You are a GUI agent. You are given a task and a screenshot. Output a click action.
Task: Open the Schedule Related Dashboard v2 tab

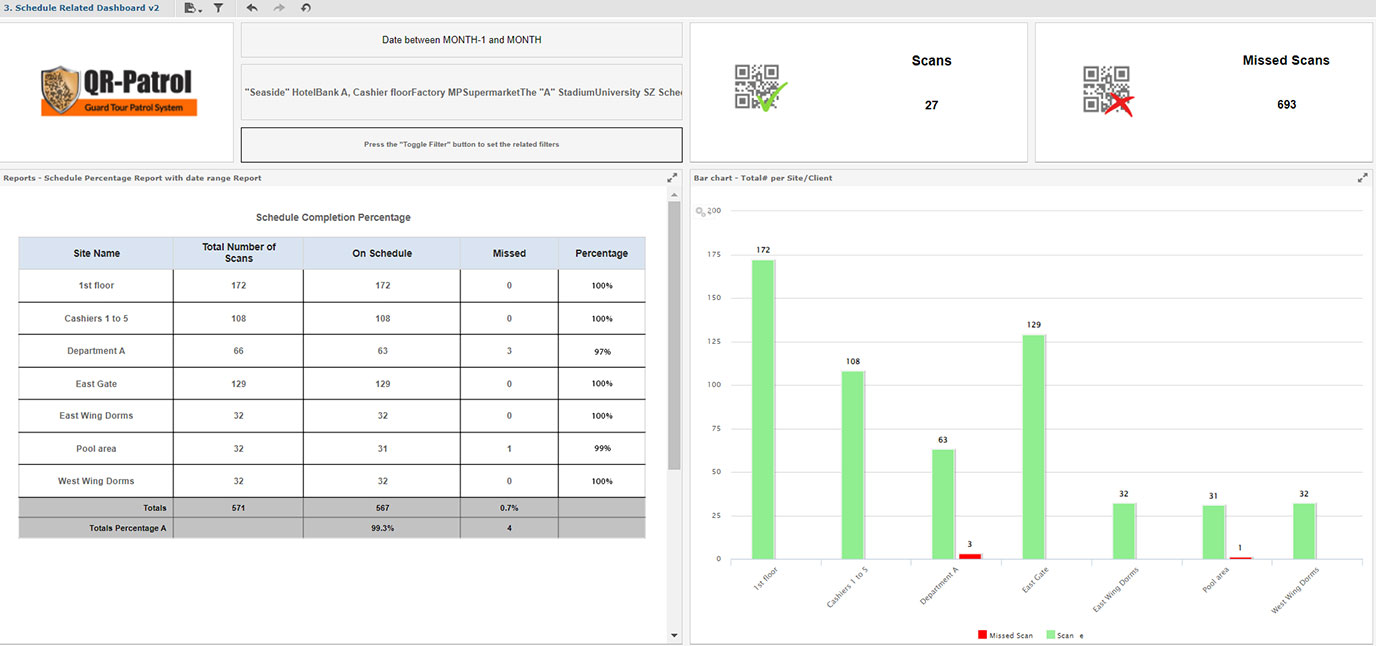click(x=82, y=8)
